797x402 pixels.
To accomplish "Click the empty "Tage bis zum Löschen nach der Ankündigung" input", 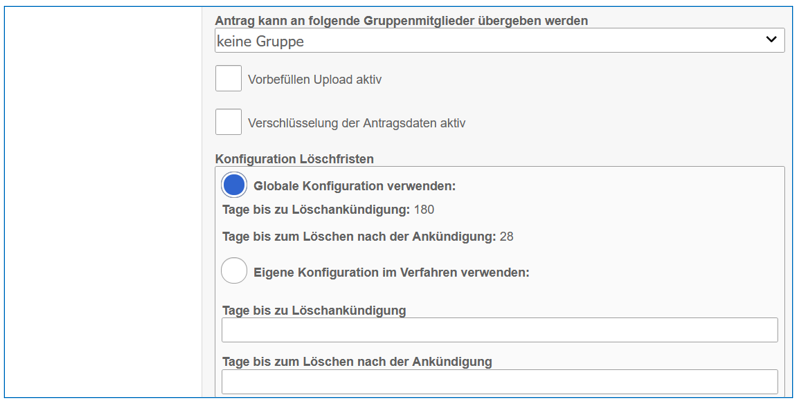I will [499, 381].
